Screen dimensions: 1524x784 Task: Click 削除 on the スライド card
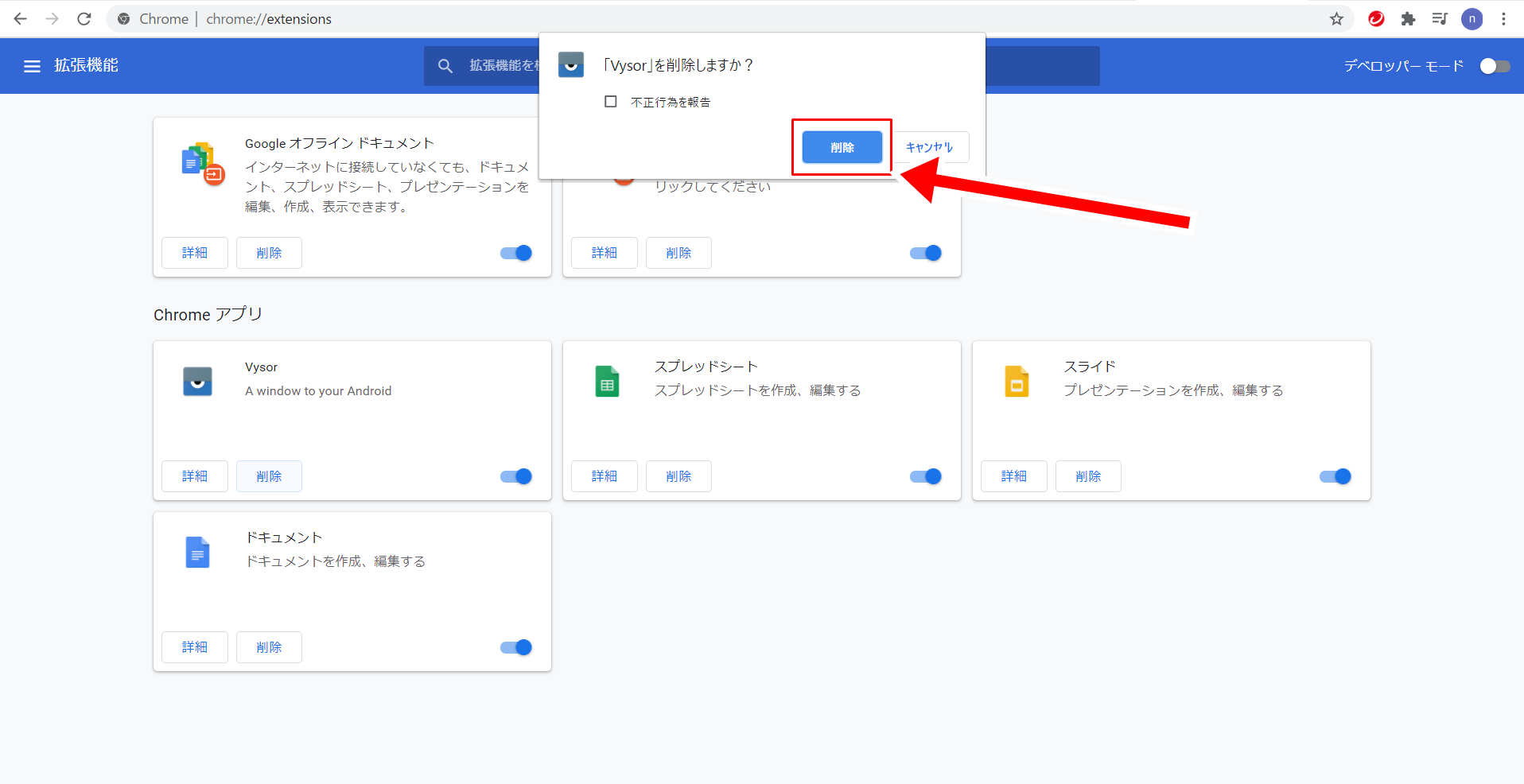pos(1088,476)
